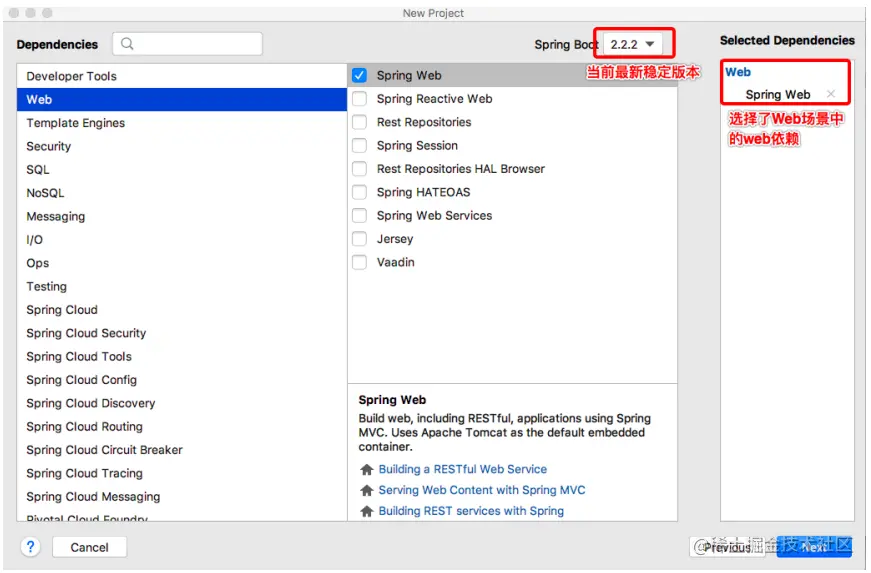
Task: Select Spring Cloud Config category
Action: click(182, 379)
